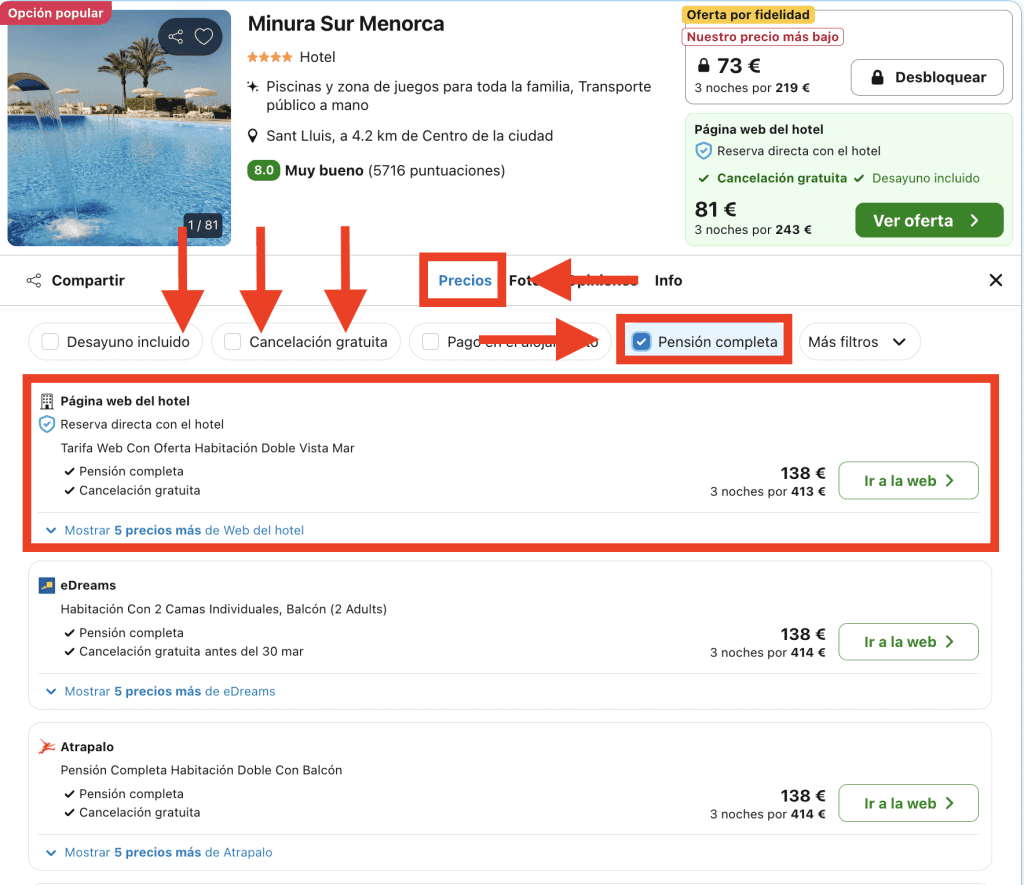Click the eDreams logo icon
The height and width of the screenshot is (885, 1024).
pos(46,585)
